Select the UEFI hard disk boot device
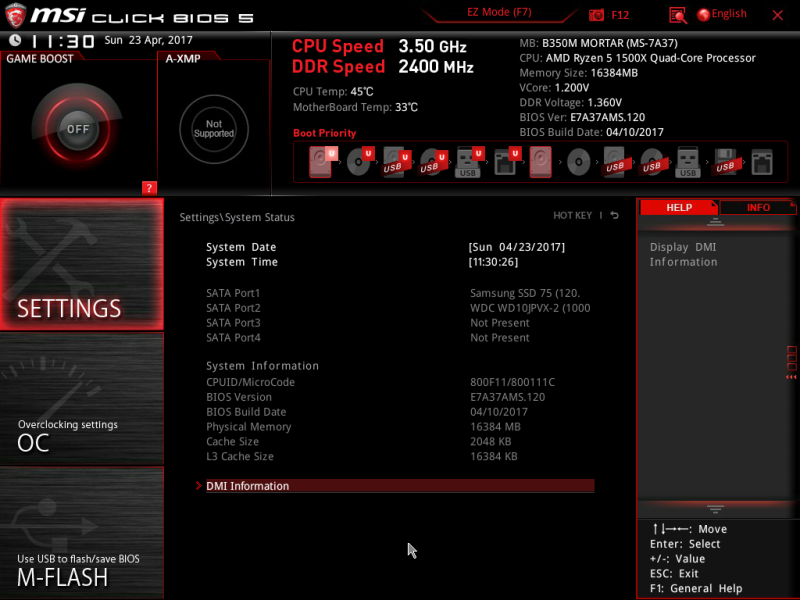Screen dimensions: 800x600 coord(322,162)
